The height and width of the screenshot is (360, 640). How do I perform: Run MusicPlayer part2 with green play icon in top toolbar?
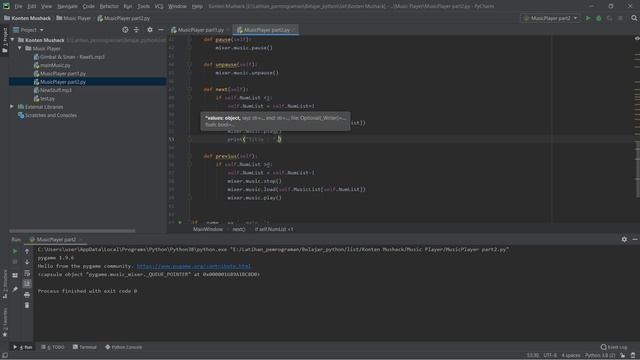(588, 18)
